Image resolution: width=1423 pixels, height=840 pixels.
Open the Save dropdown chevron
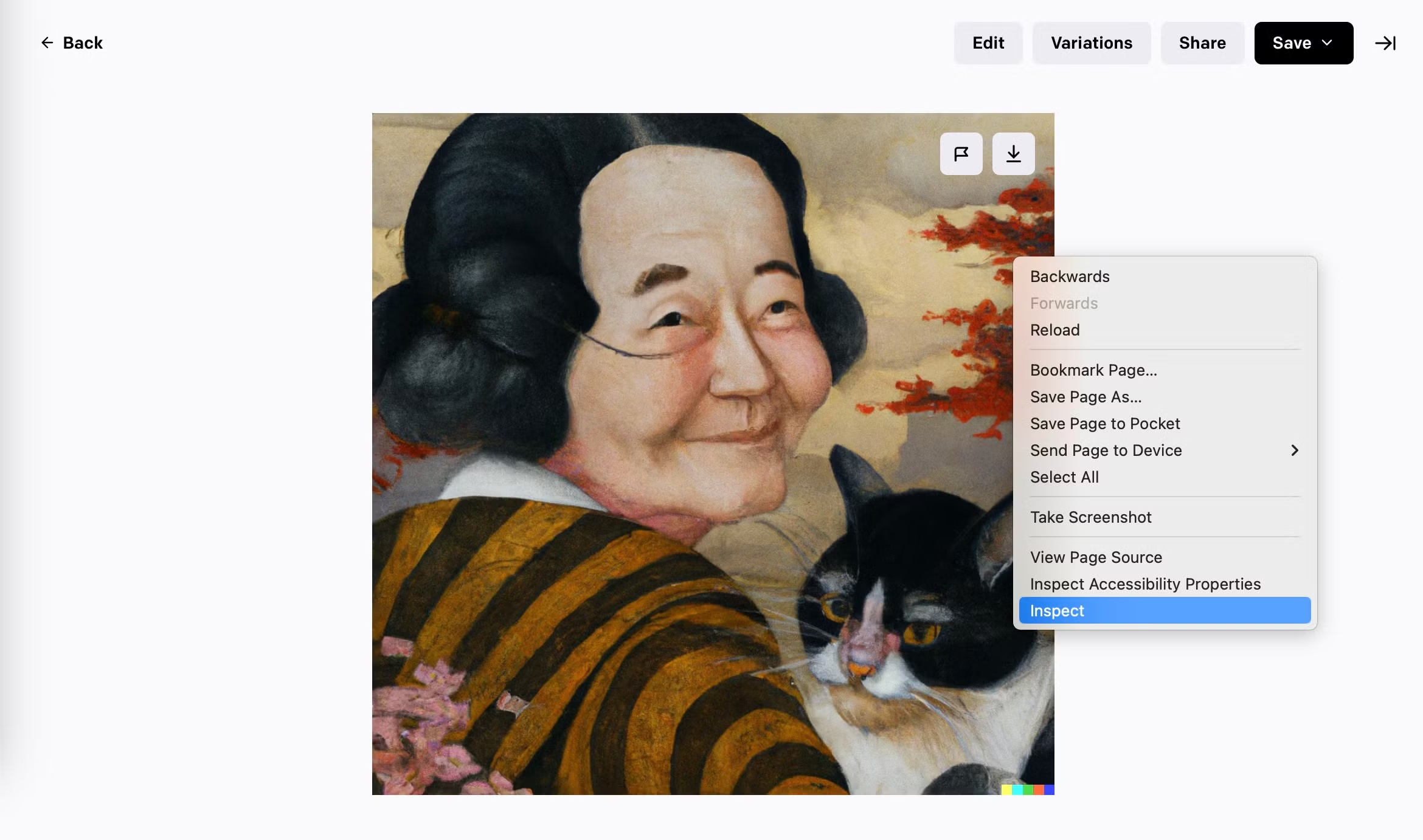1327,43
